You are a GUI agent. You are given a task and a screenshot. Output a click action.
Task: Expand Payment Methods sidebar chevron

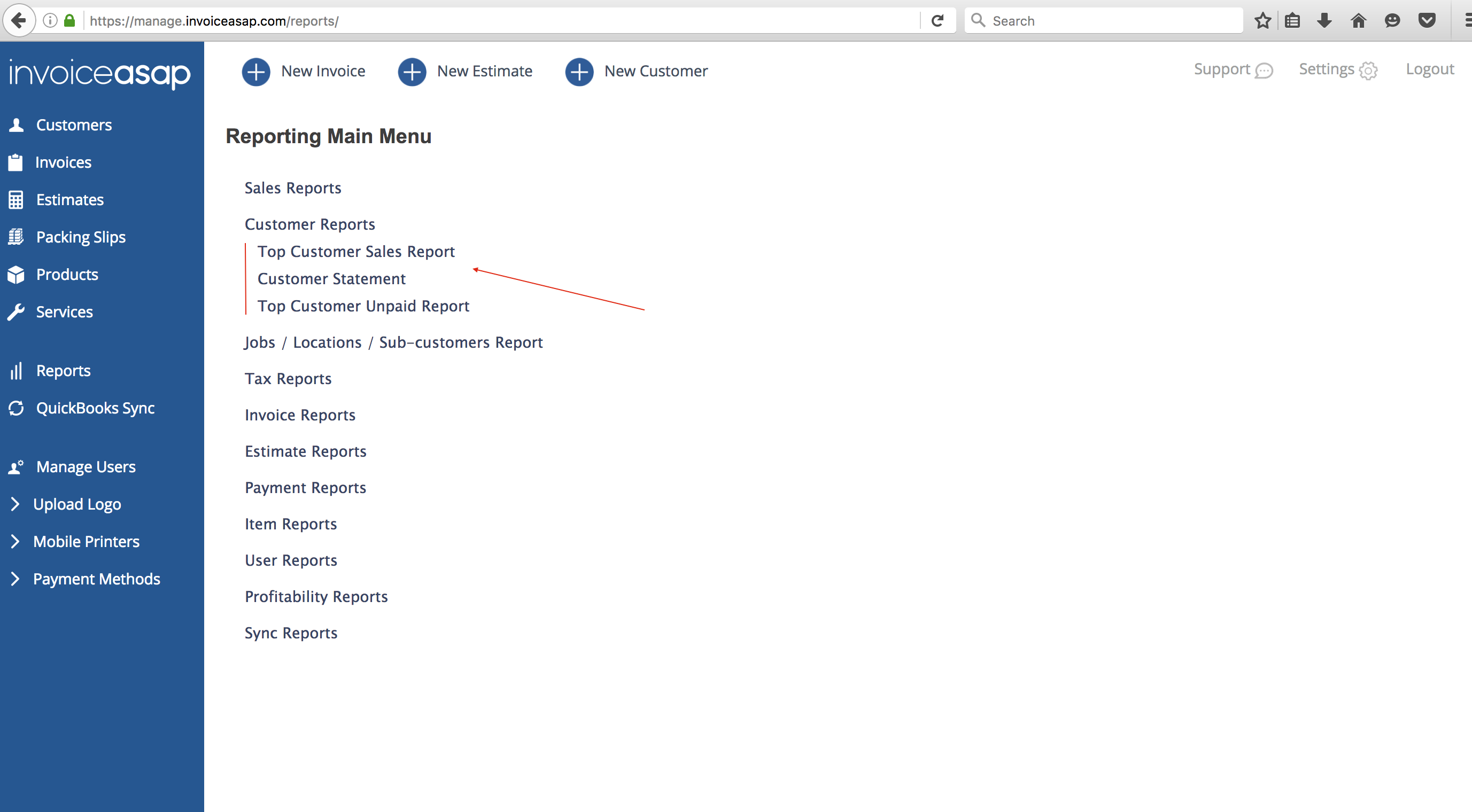tap(16, 579)
